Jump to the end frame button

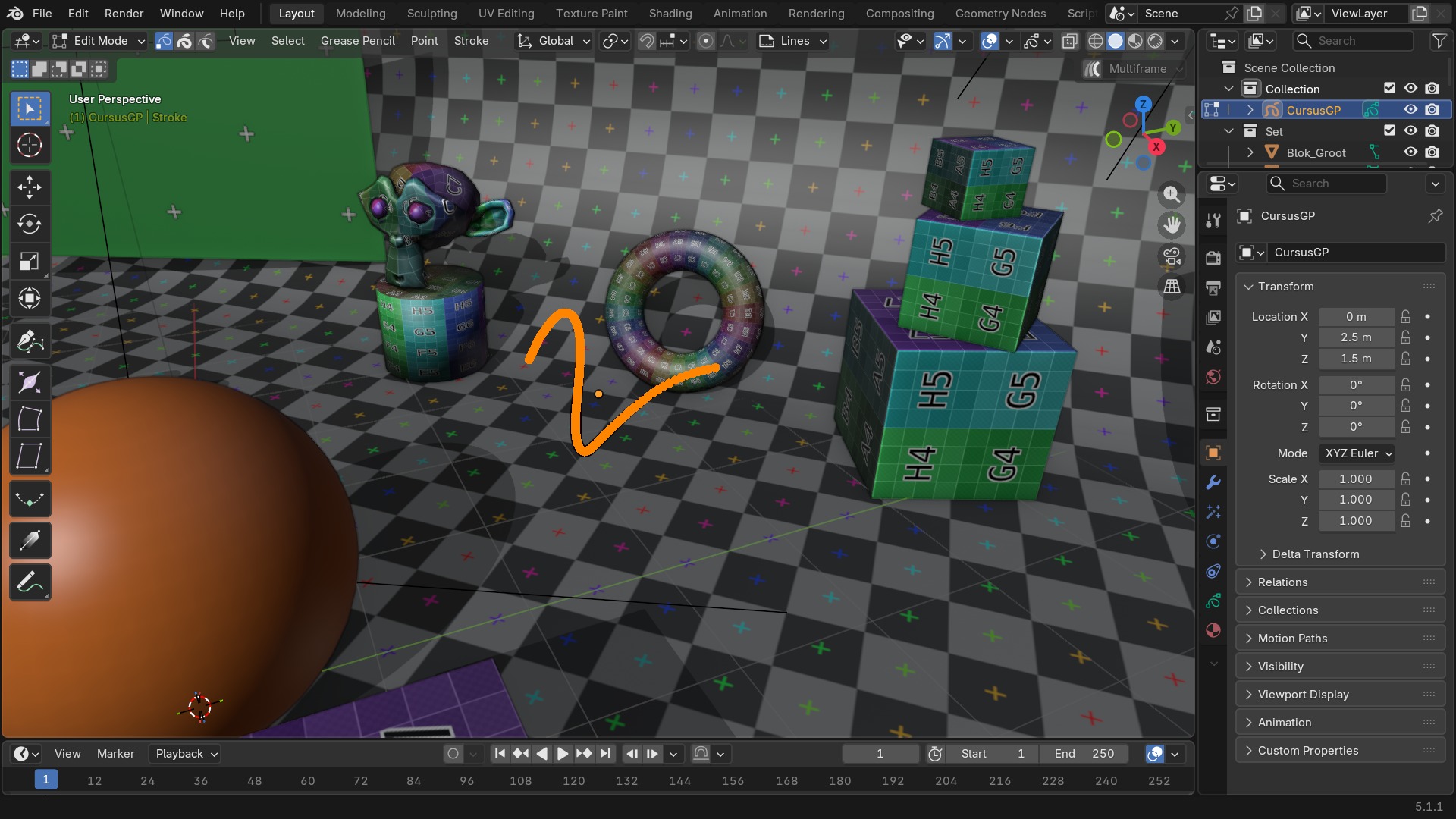click(605, 754)
